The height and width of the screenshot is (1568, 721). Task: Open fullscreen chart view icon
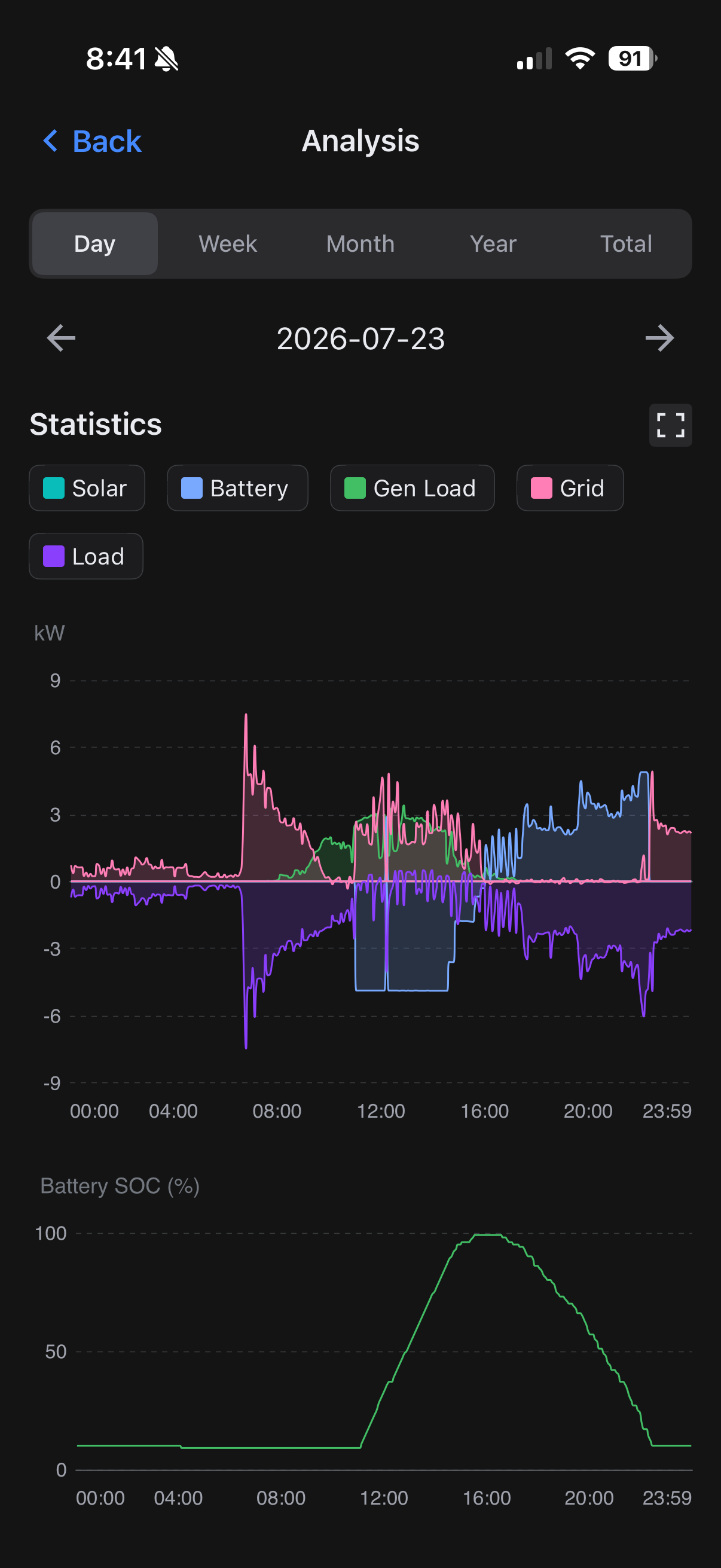(671, 425)
